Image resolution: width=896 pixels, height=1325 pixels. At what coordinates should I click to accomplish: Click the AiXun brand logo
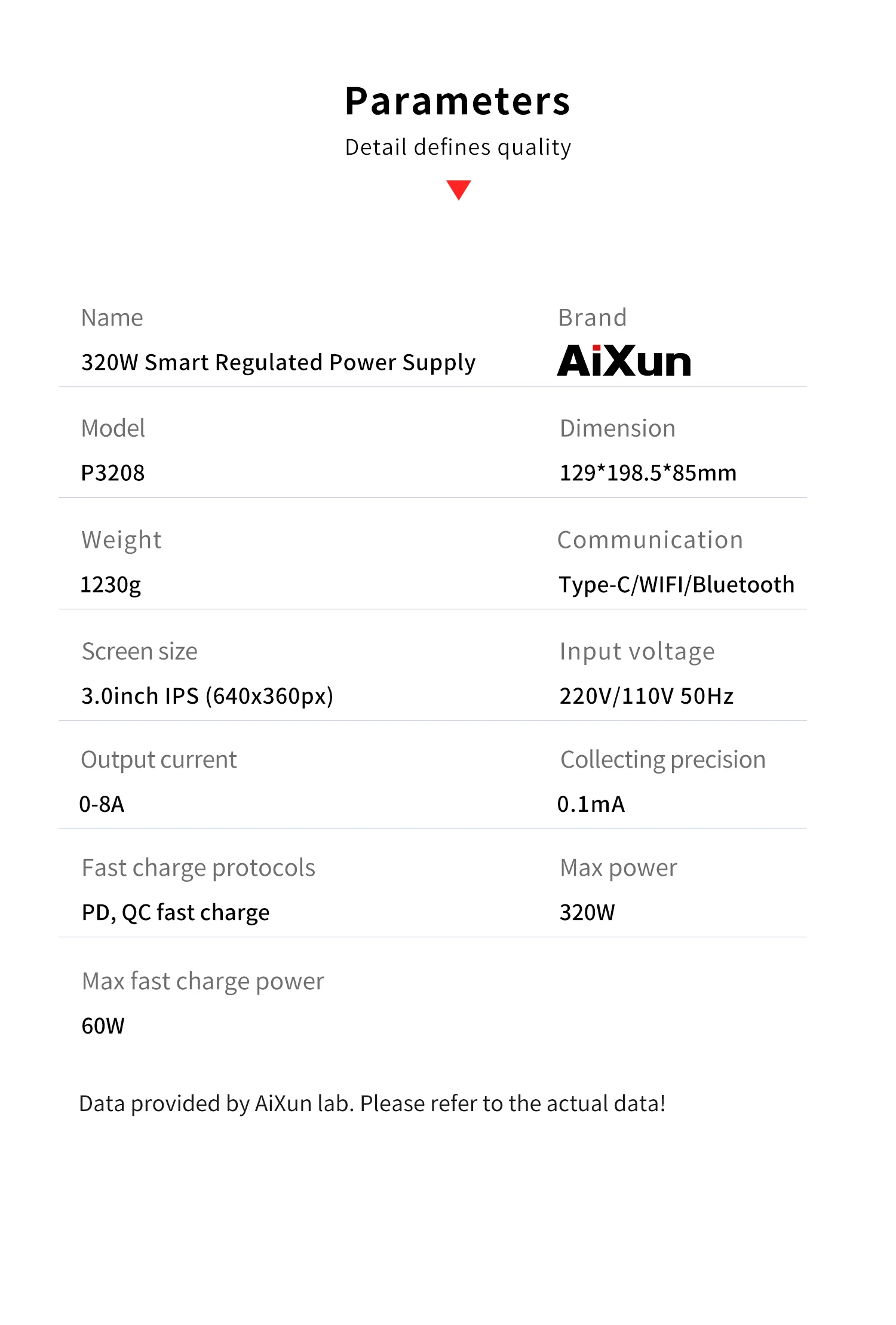pyautogui.click(x=624, y=361)
